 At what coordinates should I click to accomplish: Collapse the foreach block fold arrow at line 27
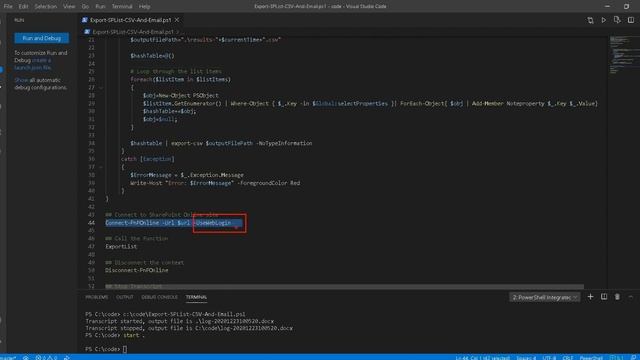point(101,88)
